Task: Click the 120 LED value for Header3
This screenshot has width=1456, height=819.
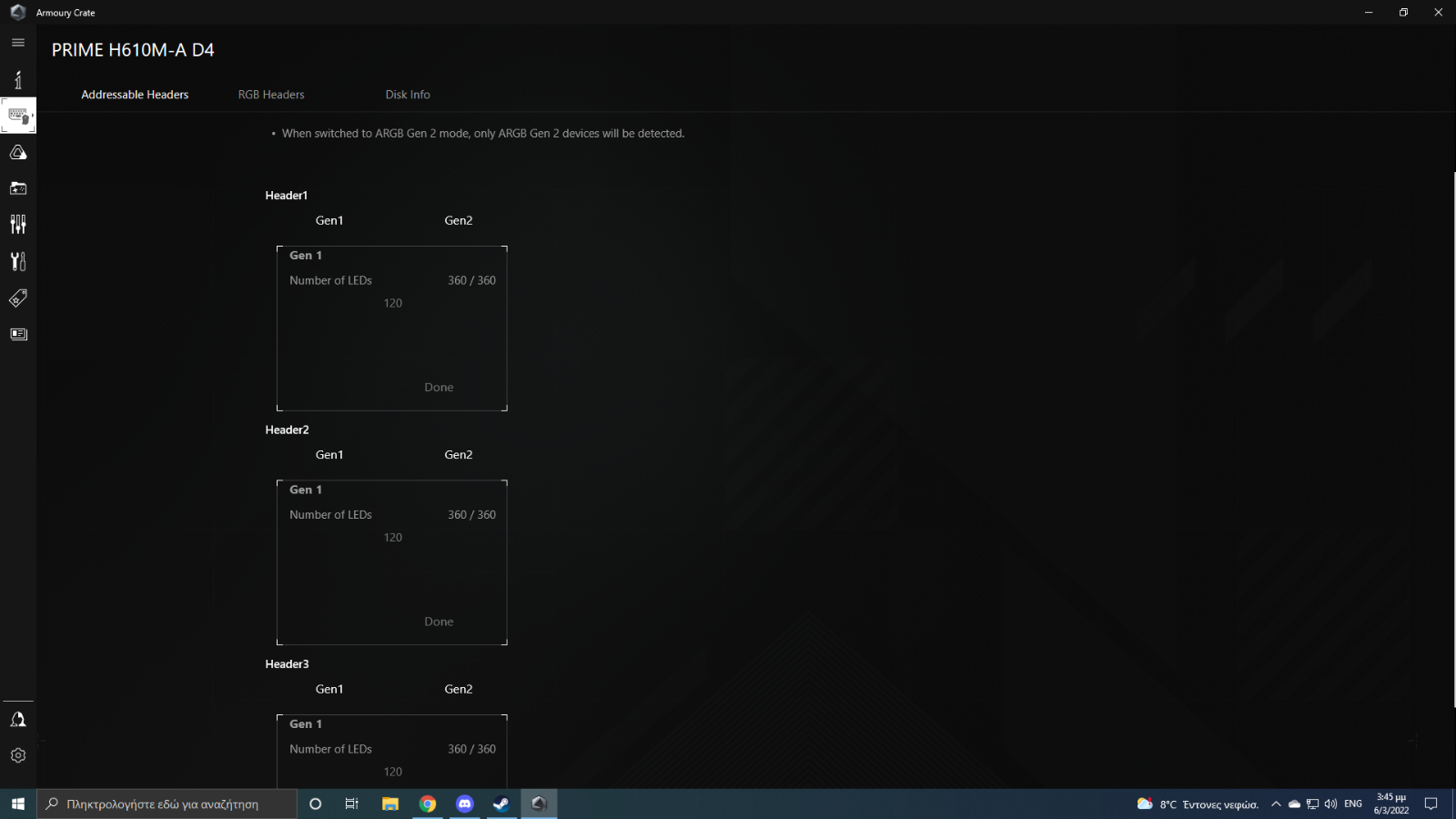Action: pyautogui.click(x=393, y=772)
